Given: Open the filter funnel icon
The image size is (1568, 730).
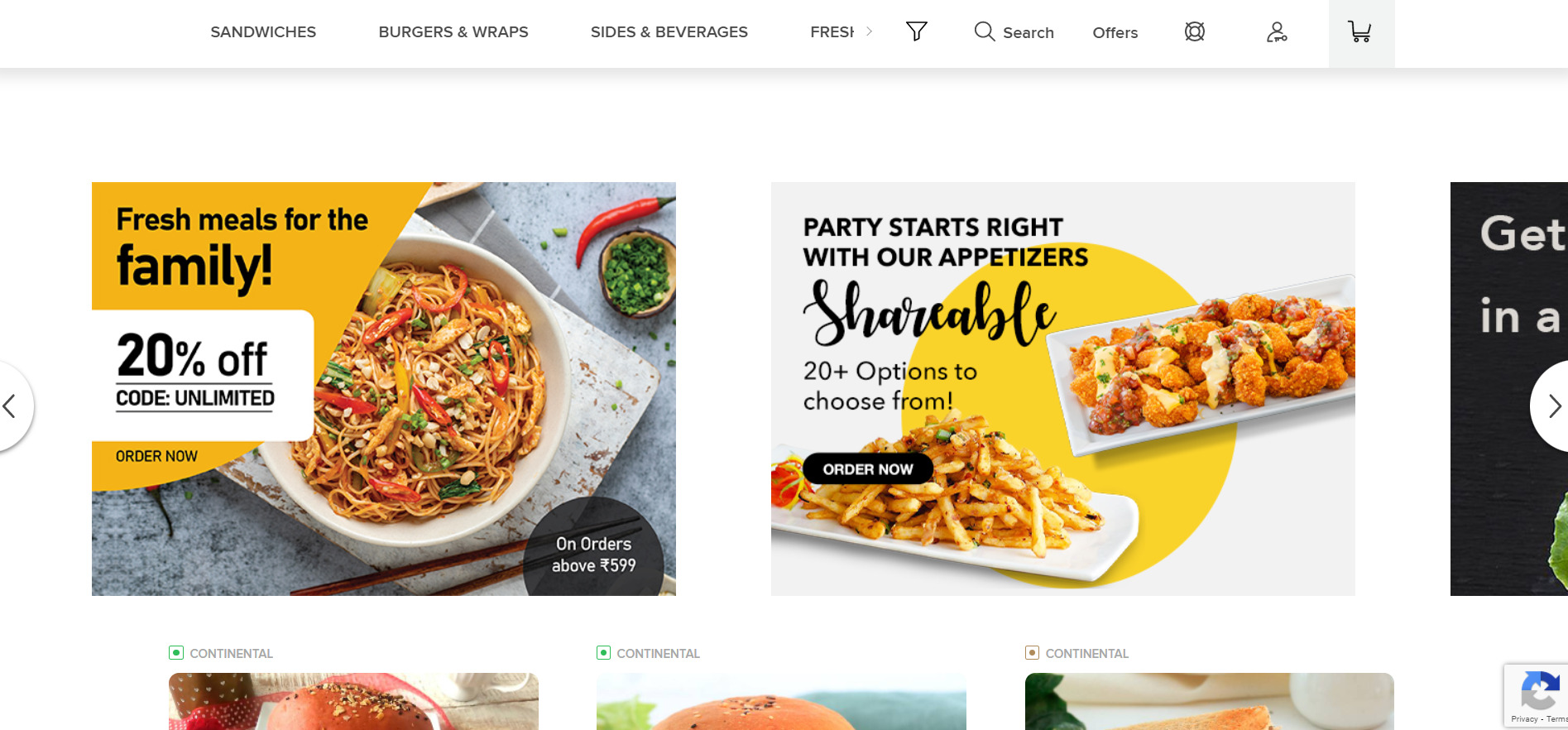Looking at the screenshot, I should [916, 31].
